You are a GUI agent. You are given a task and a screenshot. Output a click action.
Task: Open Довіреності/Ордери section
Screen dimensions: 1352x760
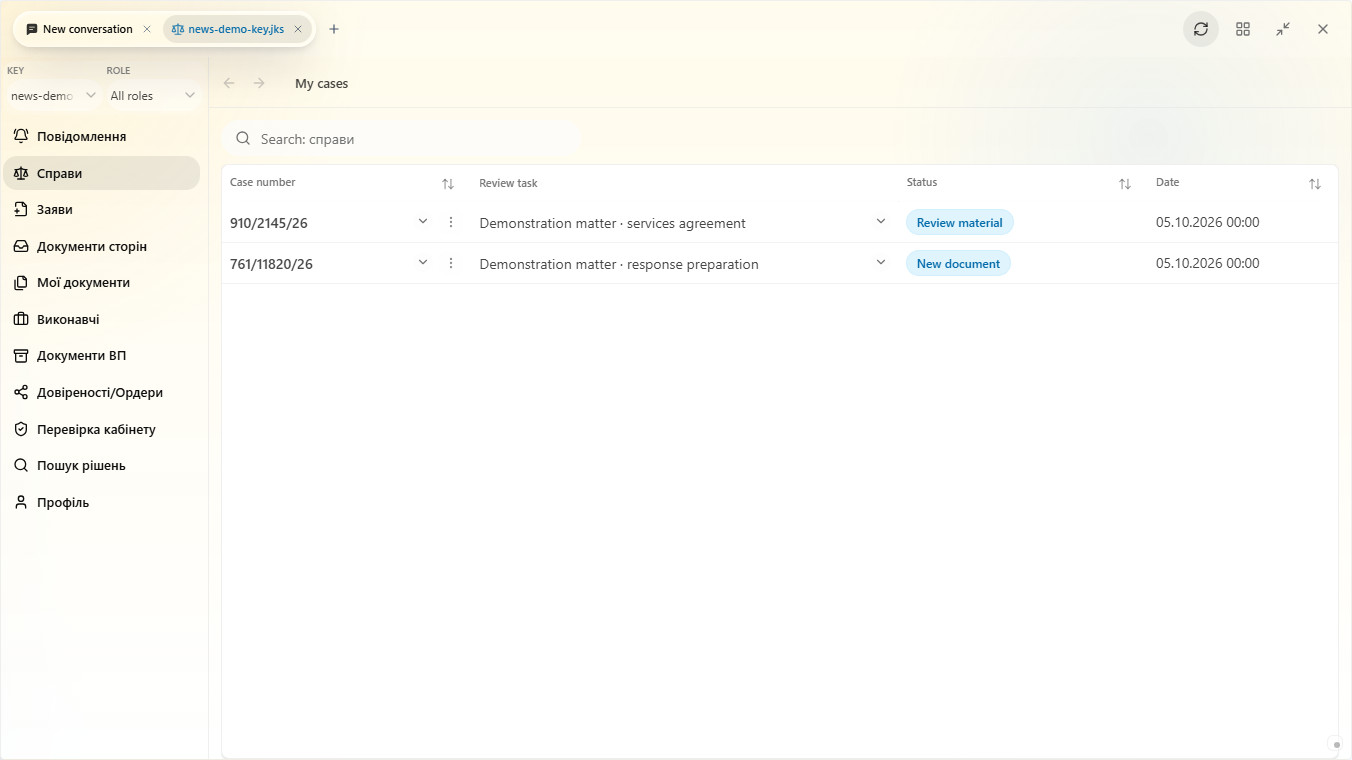(102, 393)
